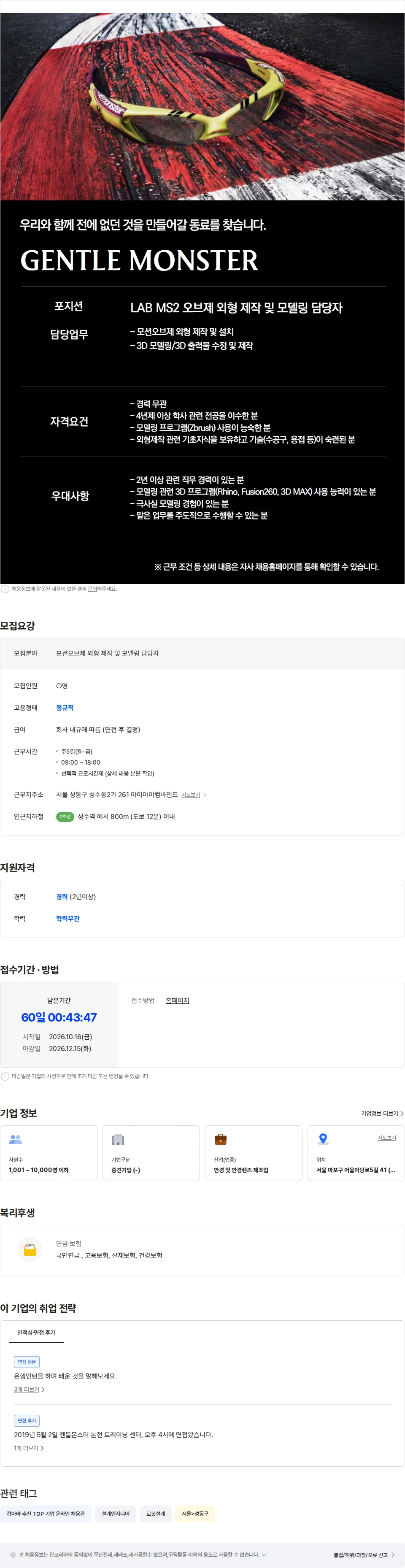Click the 면접 질문 badge
The image size is (405, 1568).
(x=27, y=1362)
